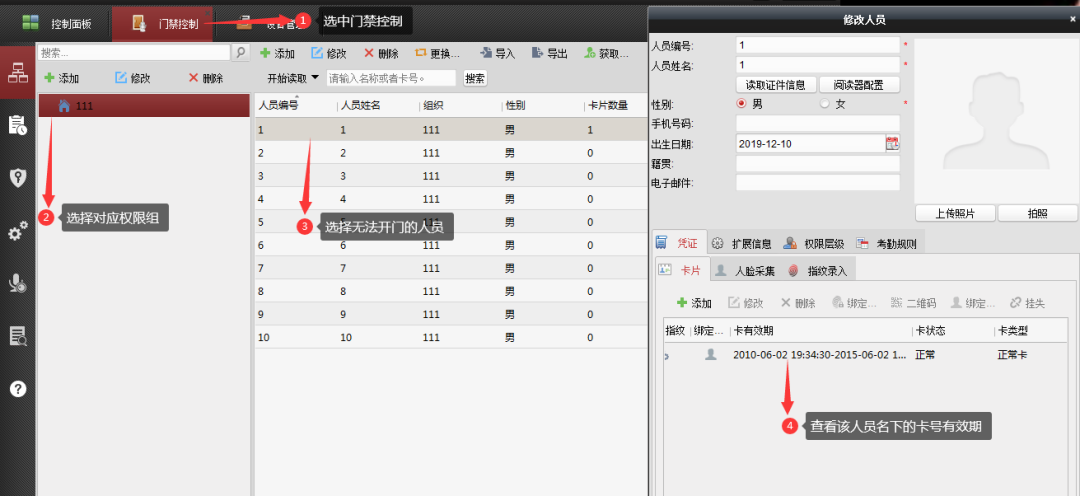Click the red 删除 icon in person toolbar
The height and width of the screenshot is (496, 1080).
tap(369, 54)
